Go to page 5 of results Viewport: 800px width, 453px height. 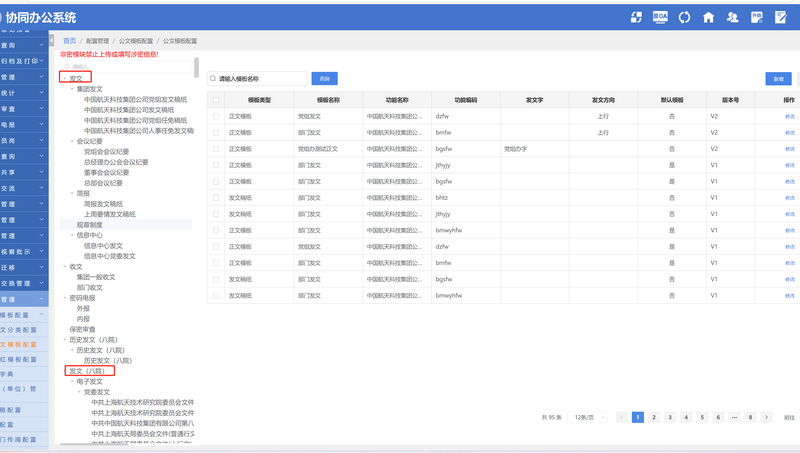point(702,417)
